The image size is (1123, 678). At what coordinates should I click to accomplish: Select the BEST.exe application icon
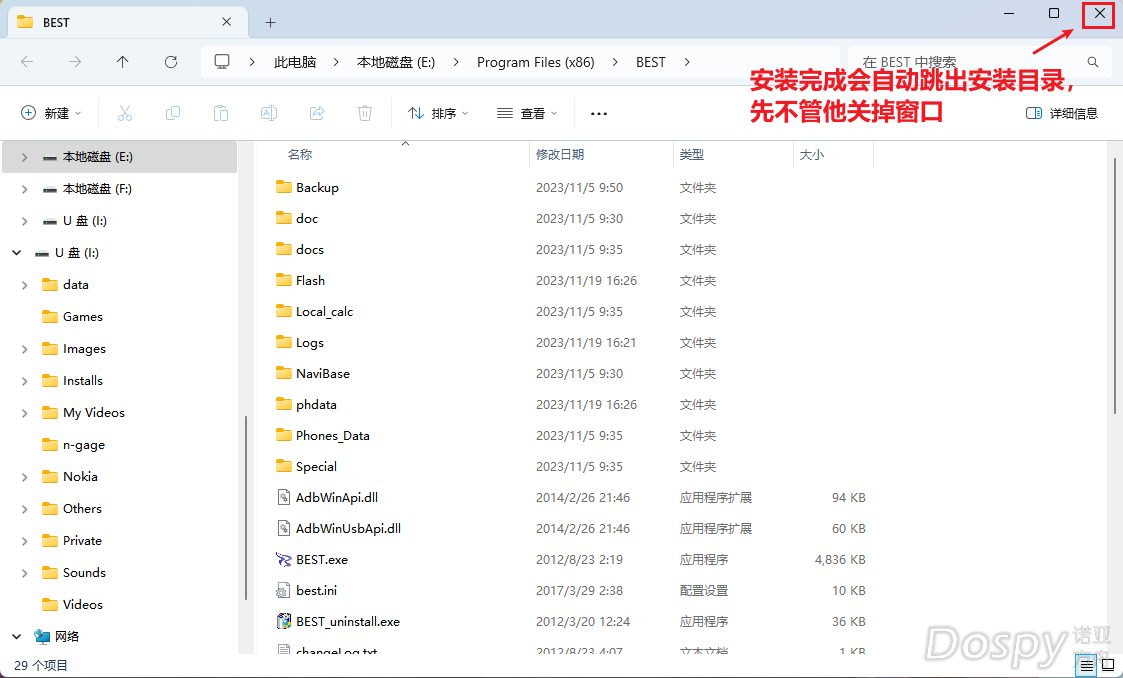point(284,560)
